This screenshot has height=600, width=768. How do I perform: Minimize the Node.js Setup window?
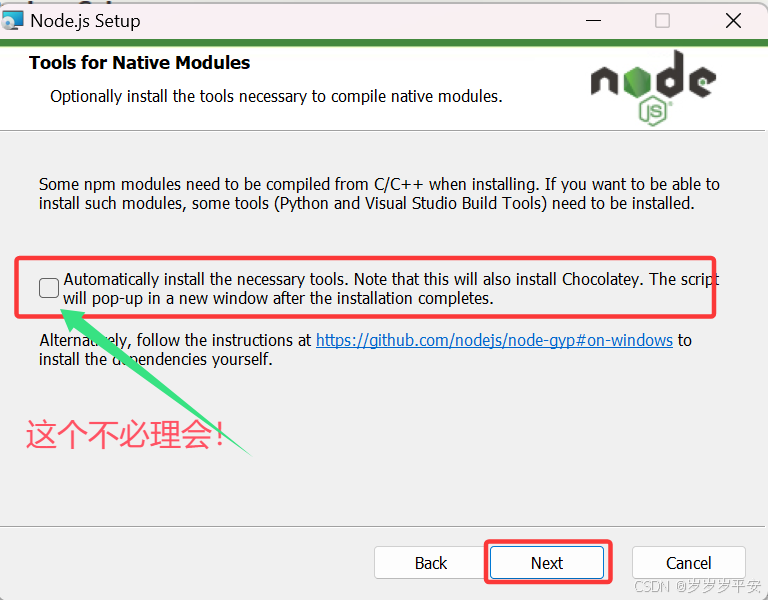pyautogui.click(x=593, y=21)
